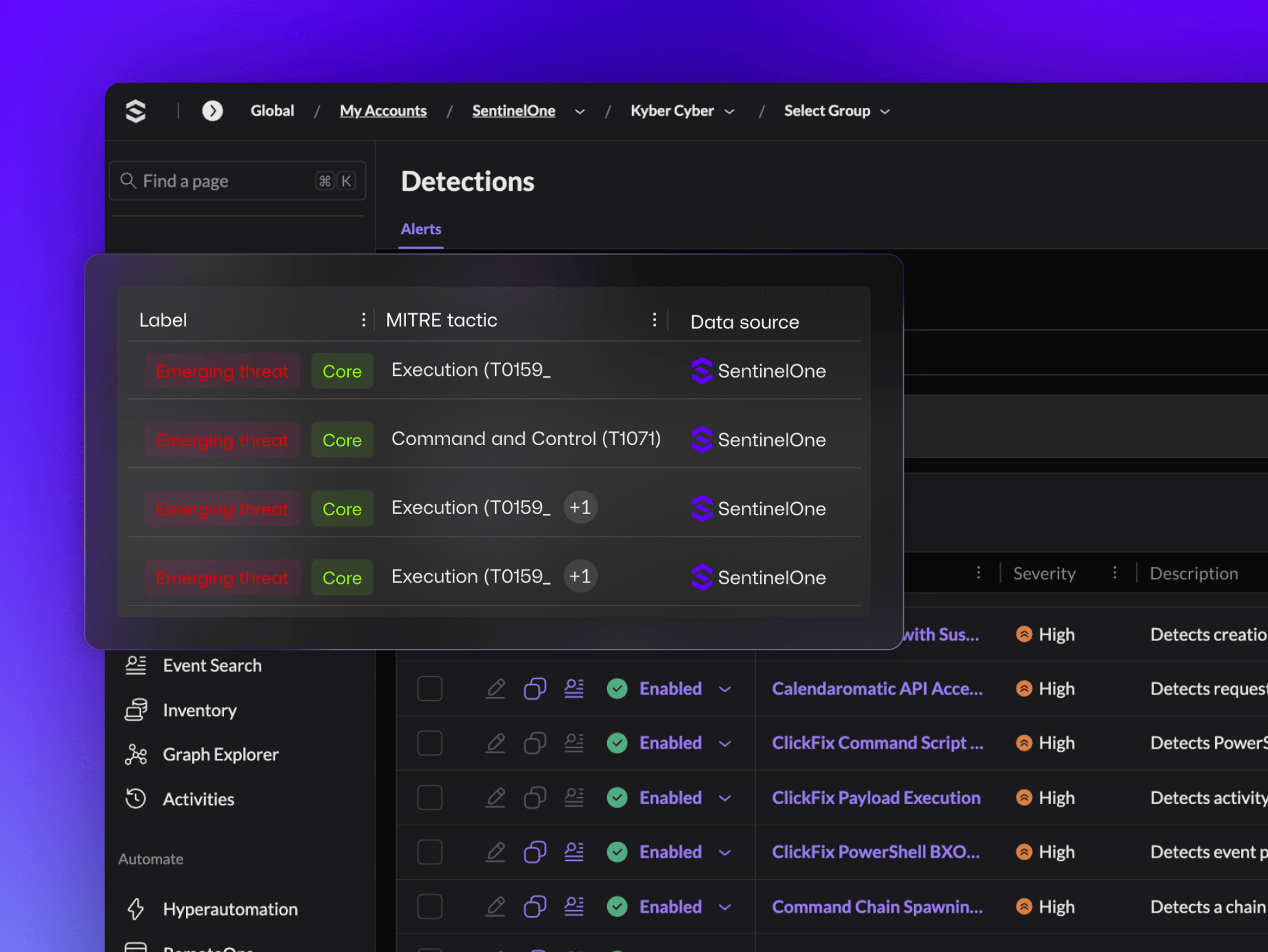Open the Inventory sidebar icon
1268x952 pixels.
(x=136, y=710)
